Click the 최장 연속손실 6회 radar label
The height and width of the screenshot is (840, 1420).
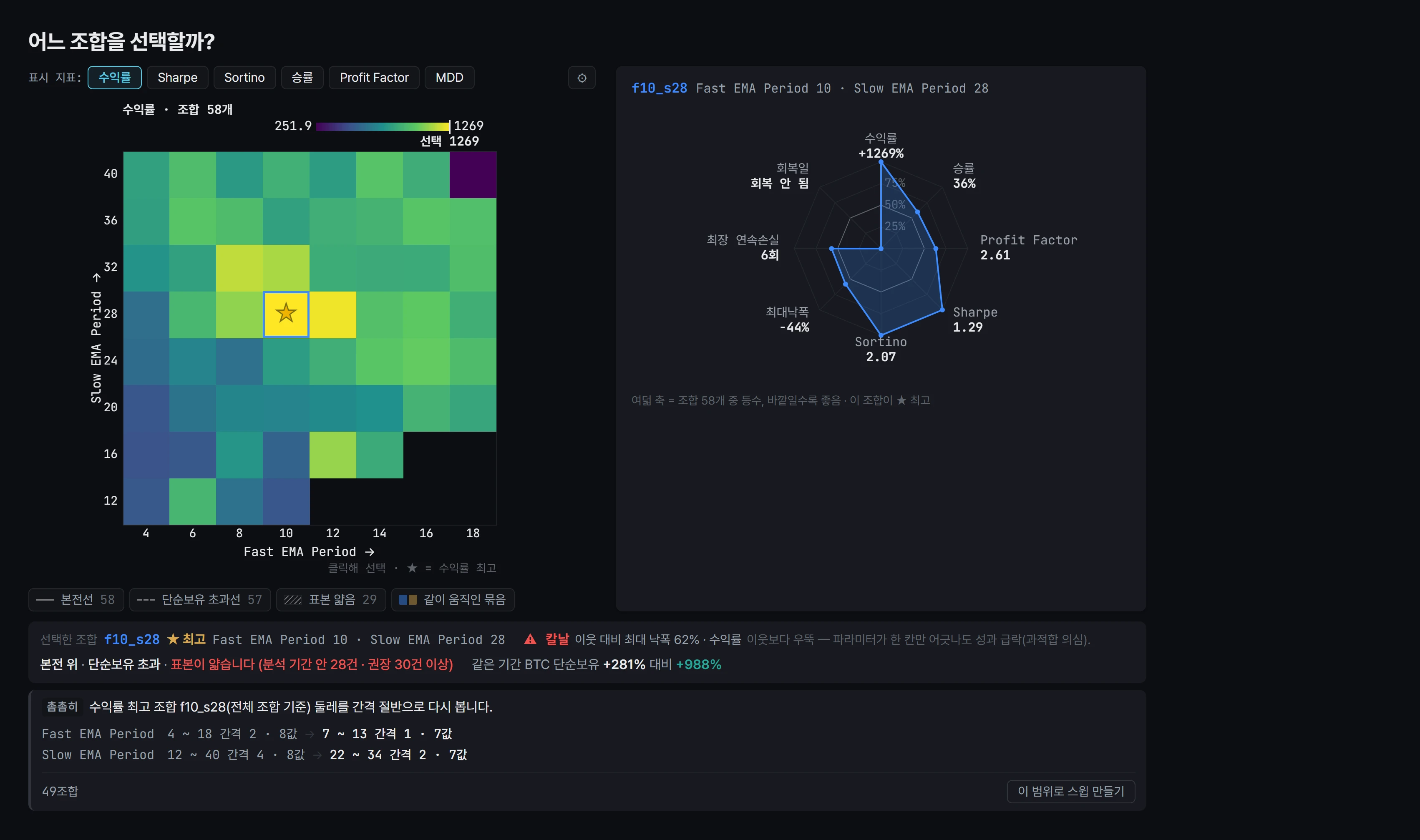743,247
